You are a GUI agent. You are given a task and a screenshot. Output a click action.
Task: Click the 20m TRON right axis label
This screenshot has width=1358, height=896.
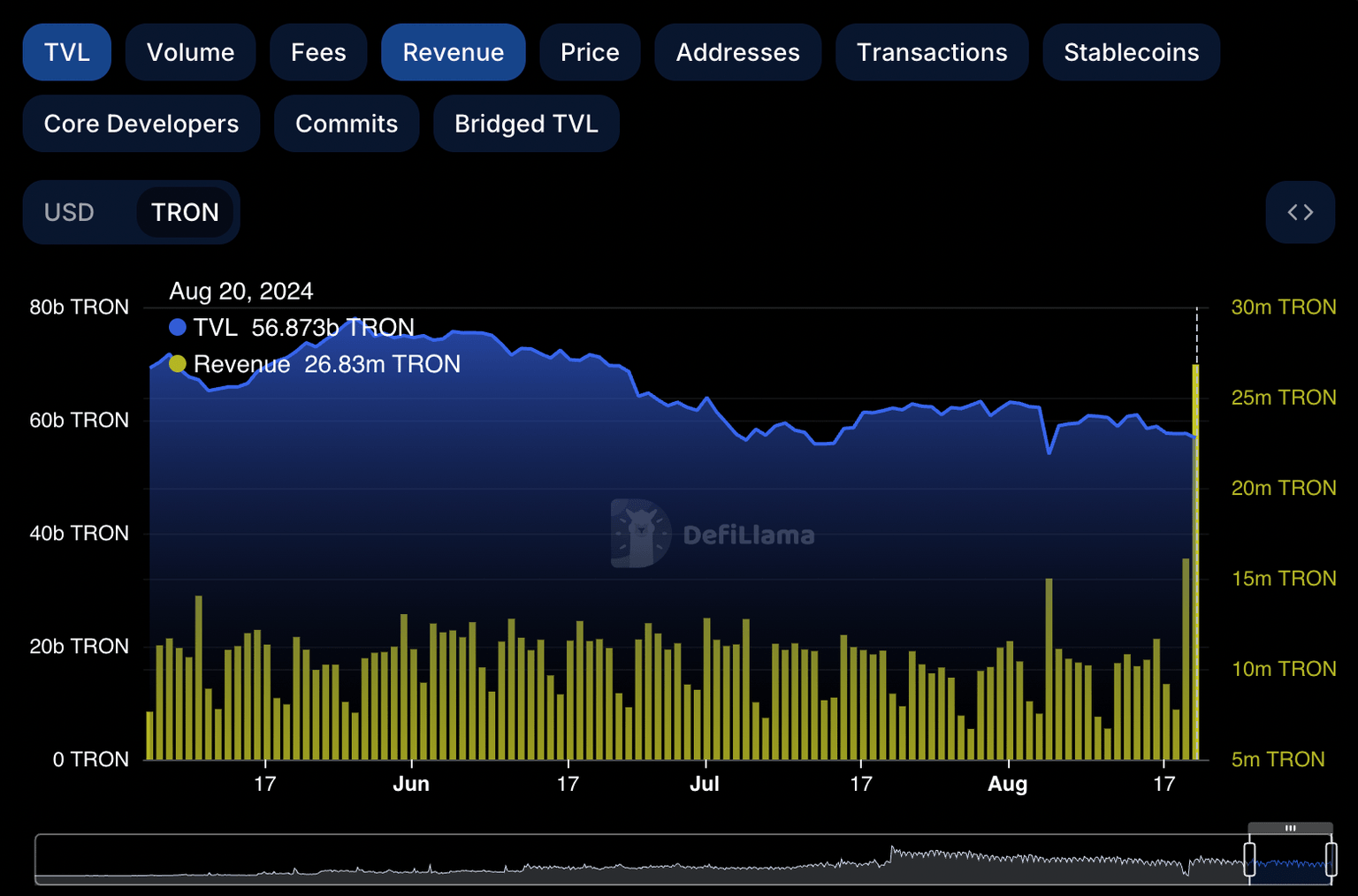click(x=1284, y=488)
